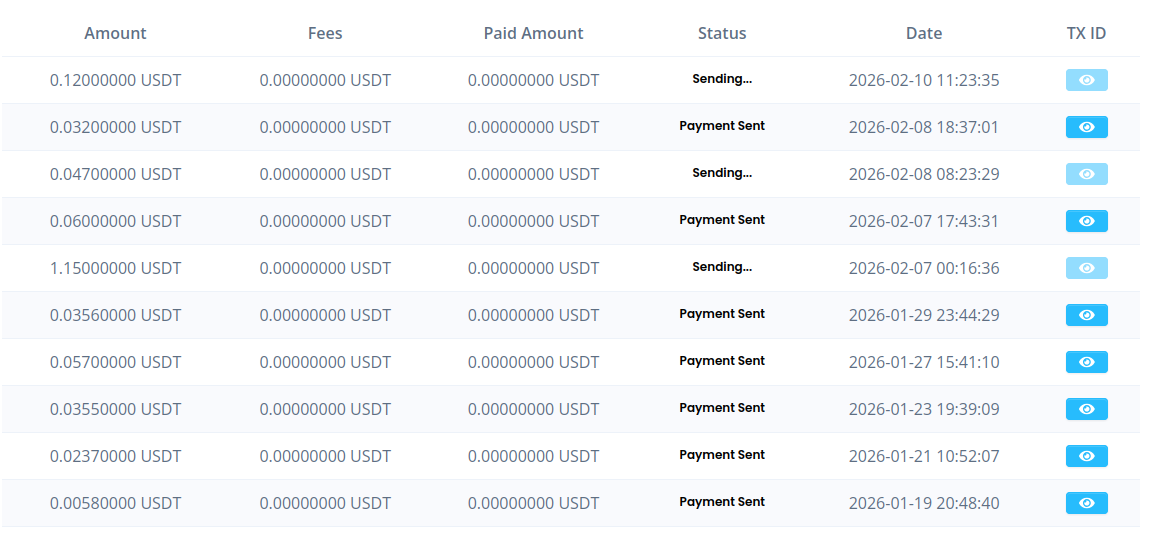Viewport: 1149px width, 535px height.
Task: Click the 1.15000000 USDT amount cell
Action: (x=115, y=268)
